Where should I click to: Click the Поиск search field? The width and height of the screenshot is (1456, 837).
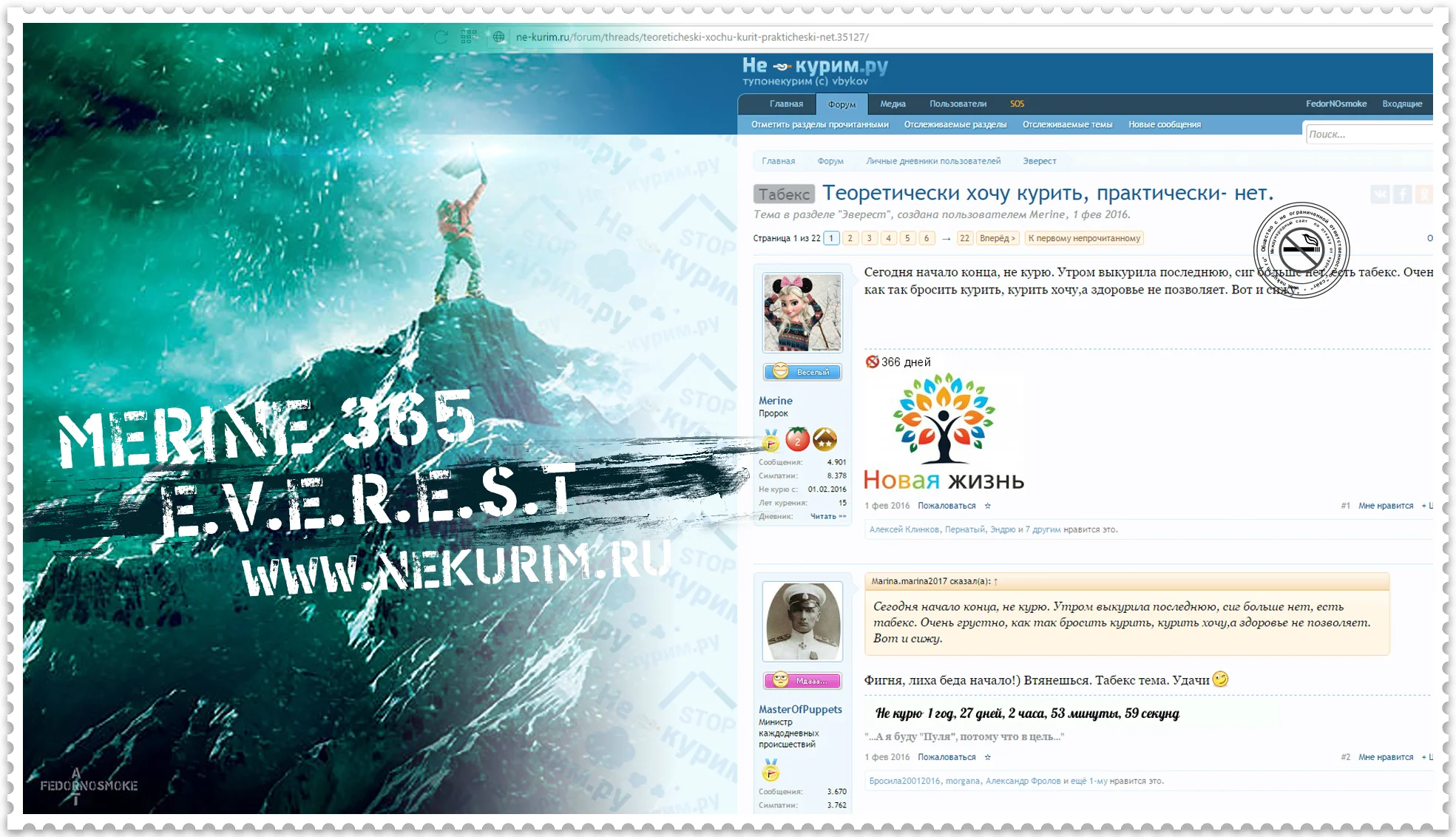(1368, 134)
